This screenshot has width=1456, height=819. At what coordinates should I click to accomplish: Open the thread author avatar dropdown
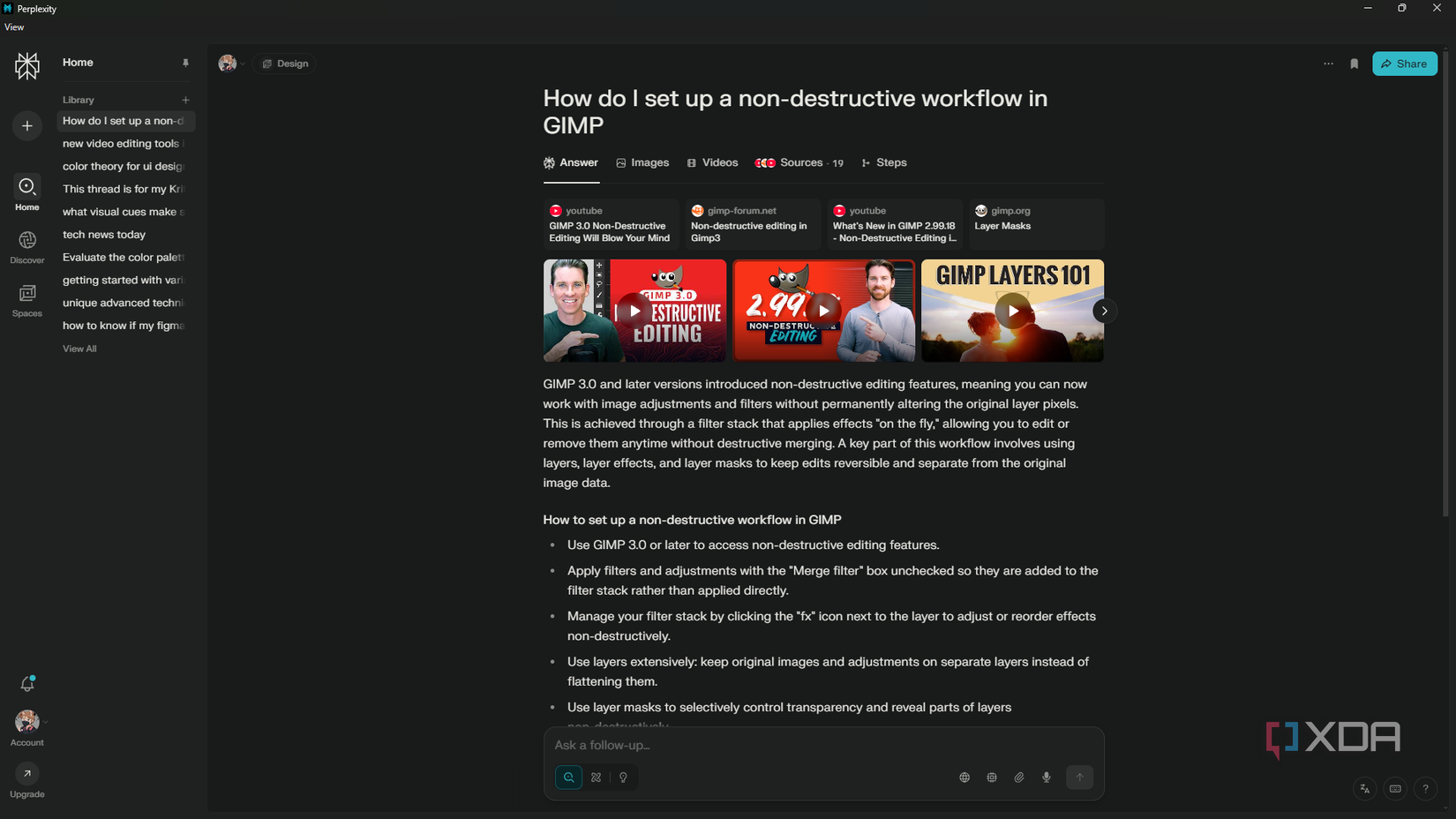pos(232,64)
